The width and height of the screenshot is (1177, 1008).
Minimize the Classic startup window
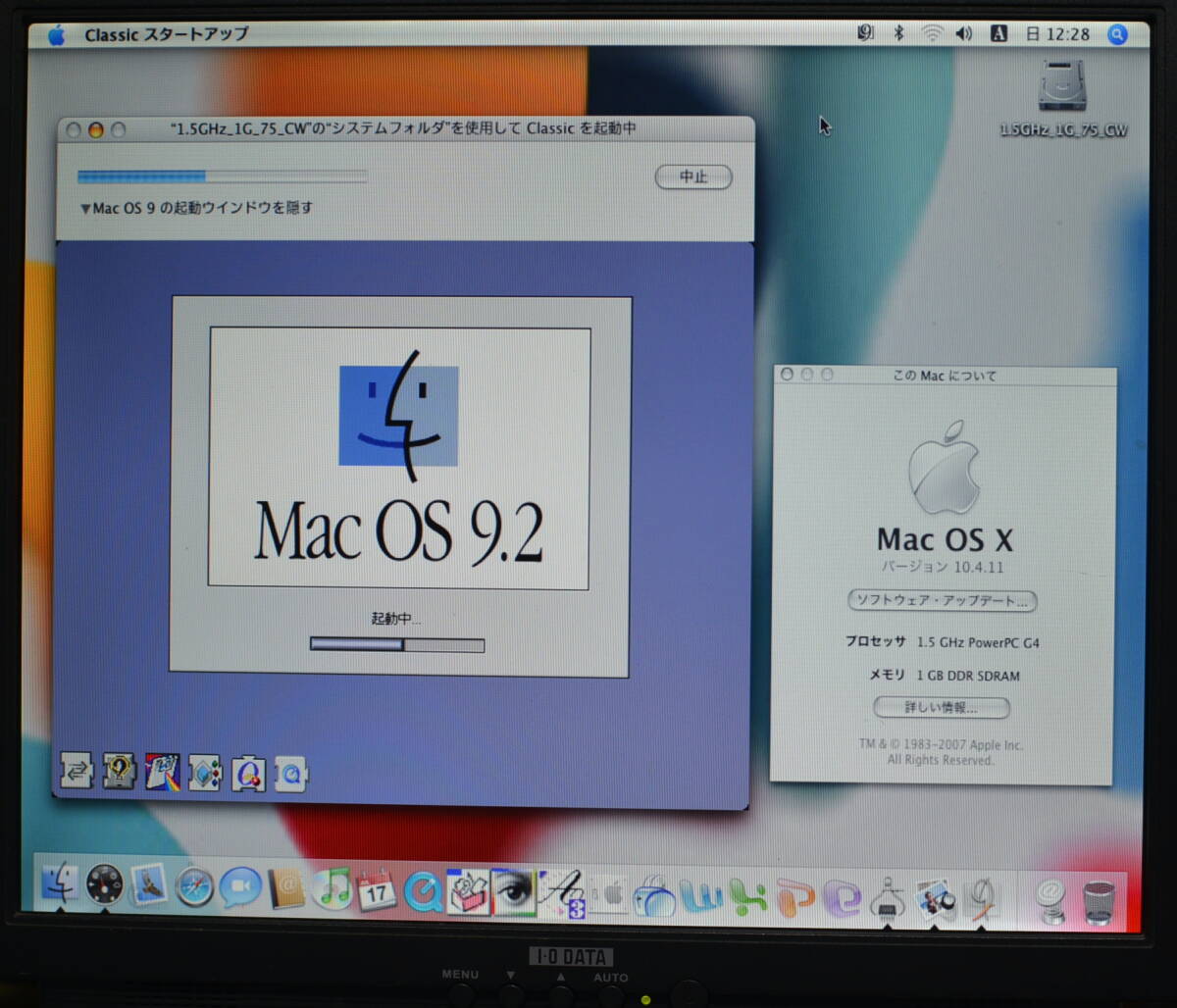point(95,129)
